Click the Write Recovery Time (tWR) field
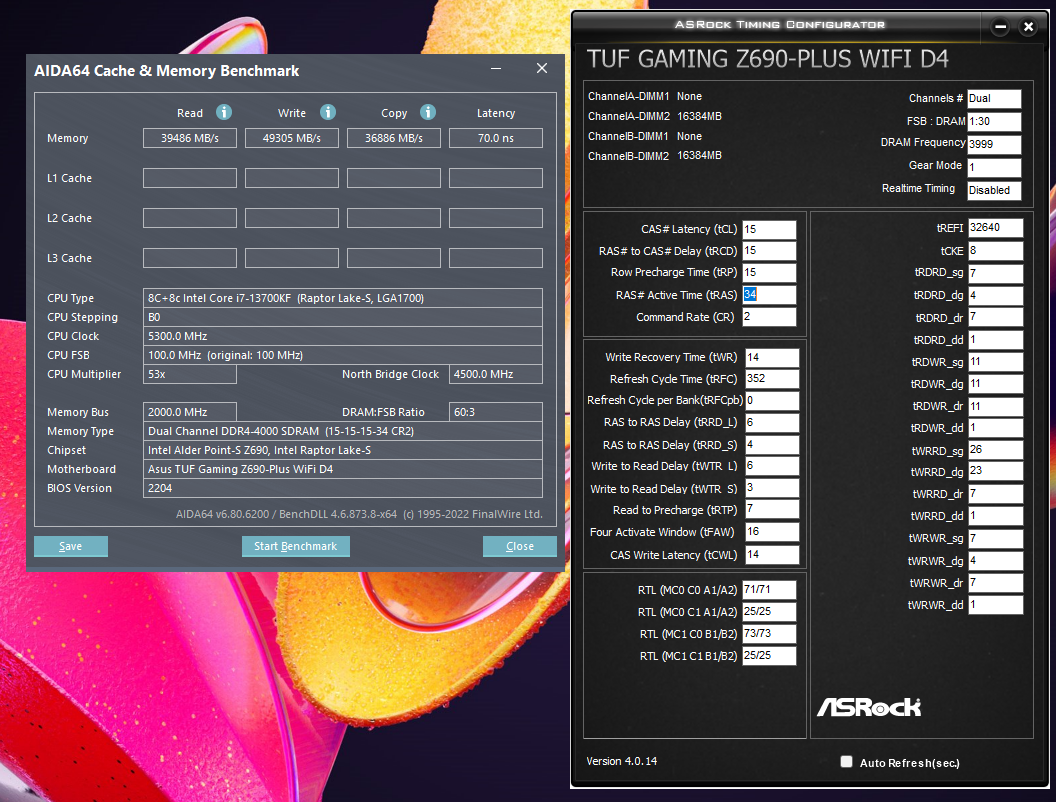The image size is (1056, 802). [772, 358]
